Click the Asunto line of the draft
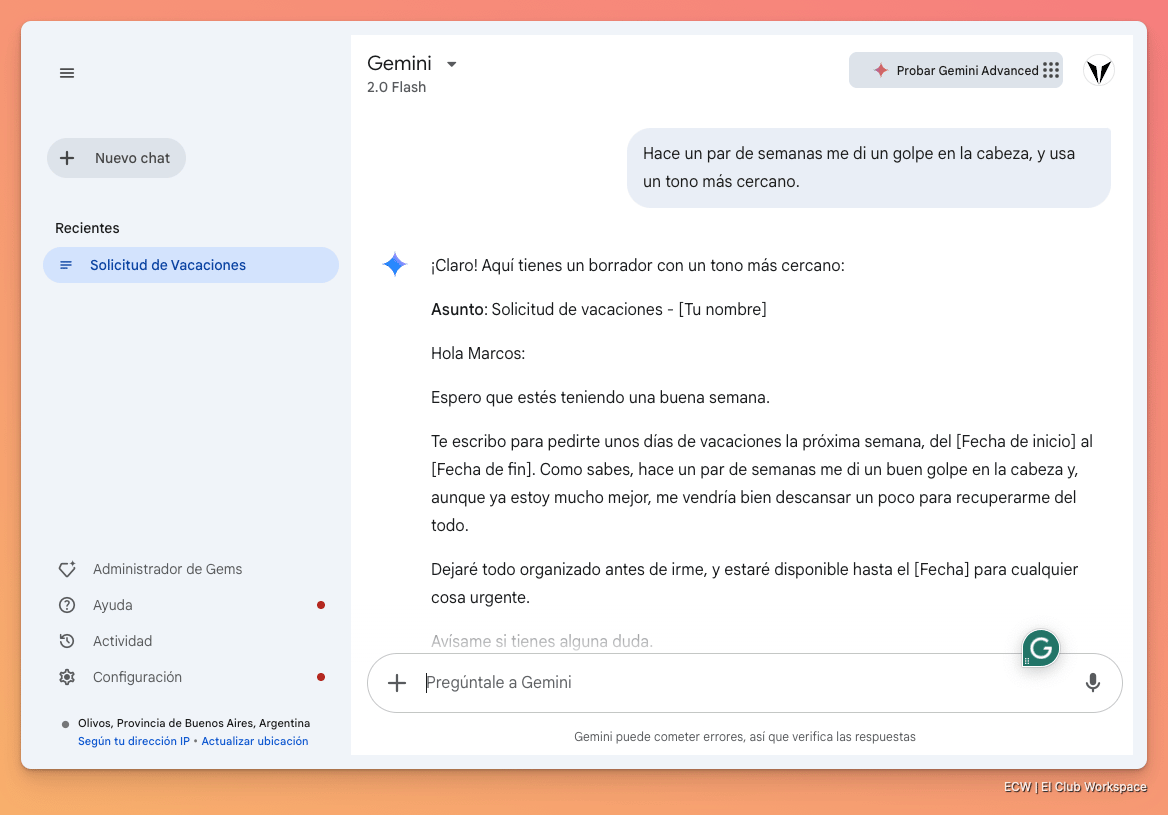 pos(599,309)
